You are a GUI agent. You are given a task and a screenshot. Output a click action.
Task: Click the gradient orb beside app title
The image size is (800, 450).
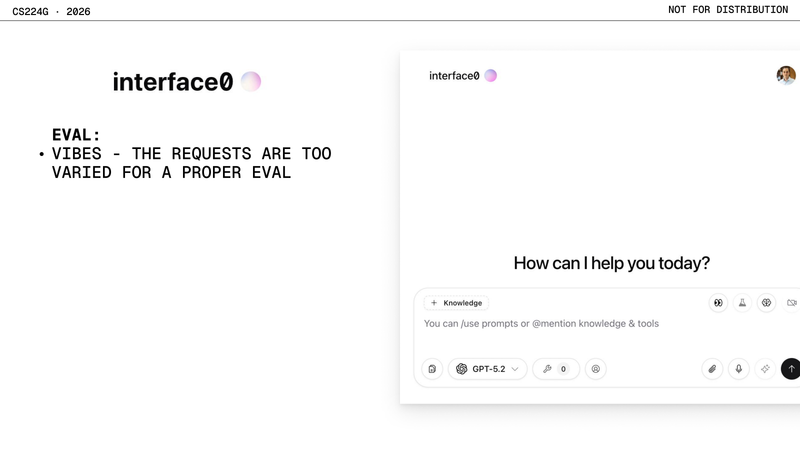(x=491, y=76)
